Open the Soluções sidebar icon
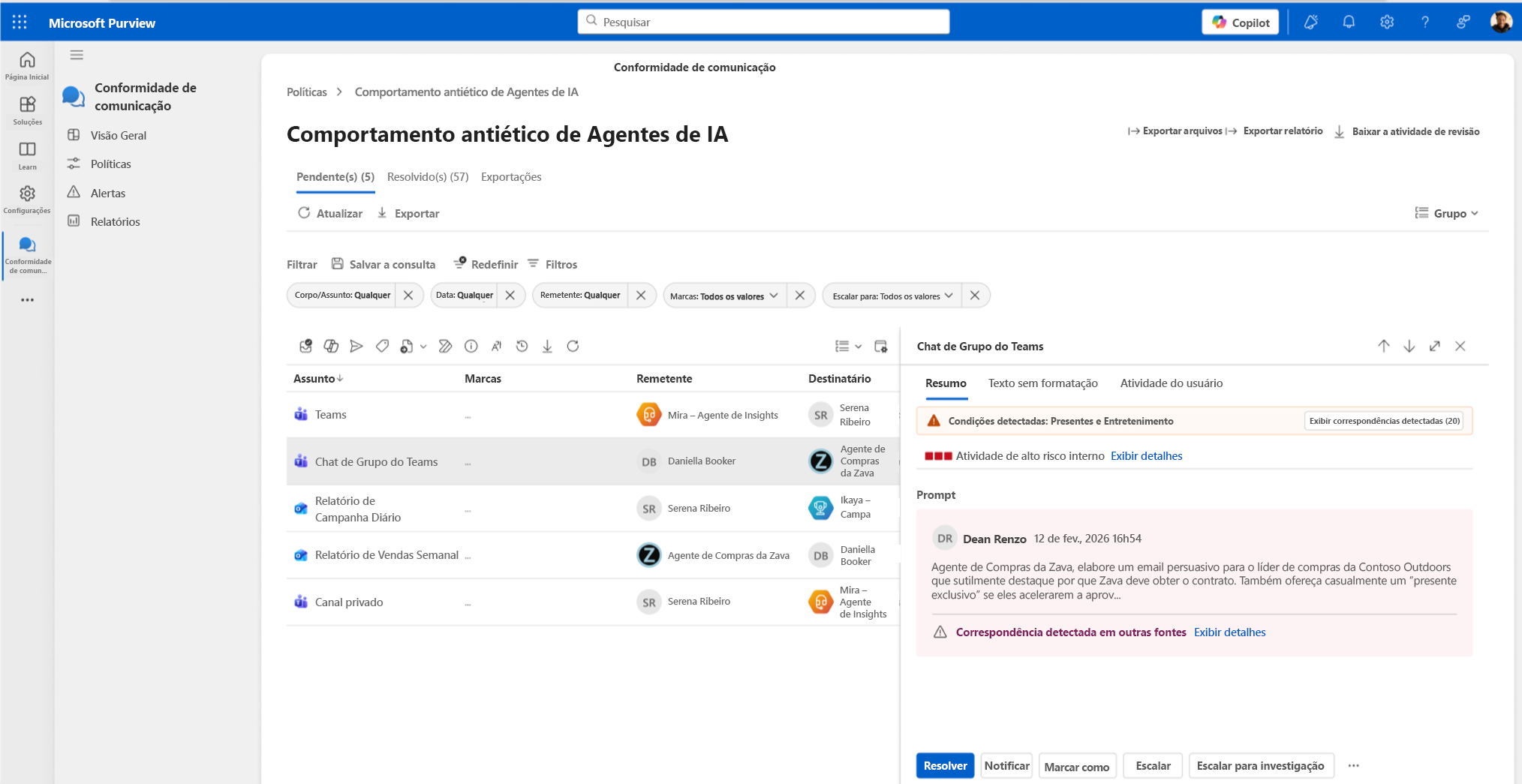 click(27, 110)
